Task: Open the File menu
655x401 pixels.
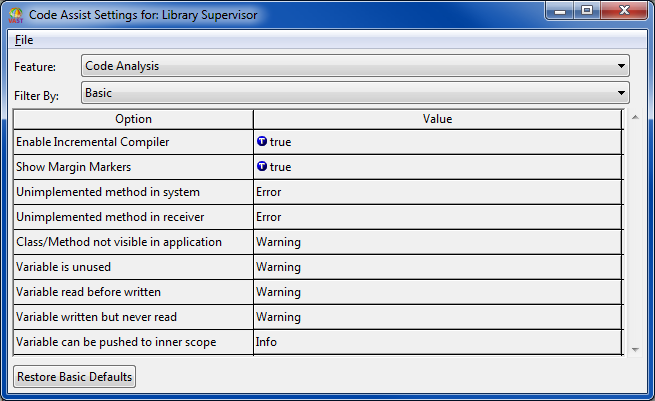Action: (24, 40)
